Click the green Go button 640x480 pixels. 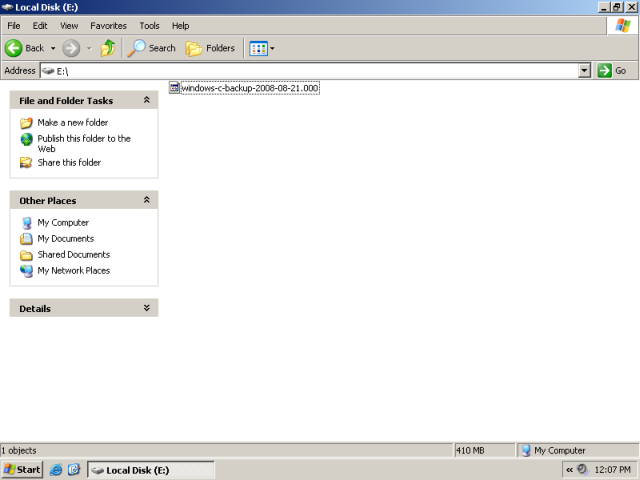coord(612,71)
